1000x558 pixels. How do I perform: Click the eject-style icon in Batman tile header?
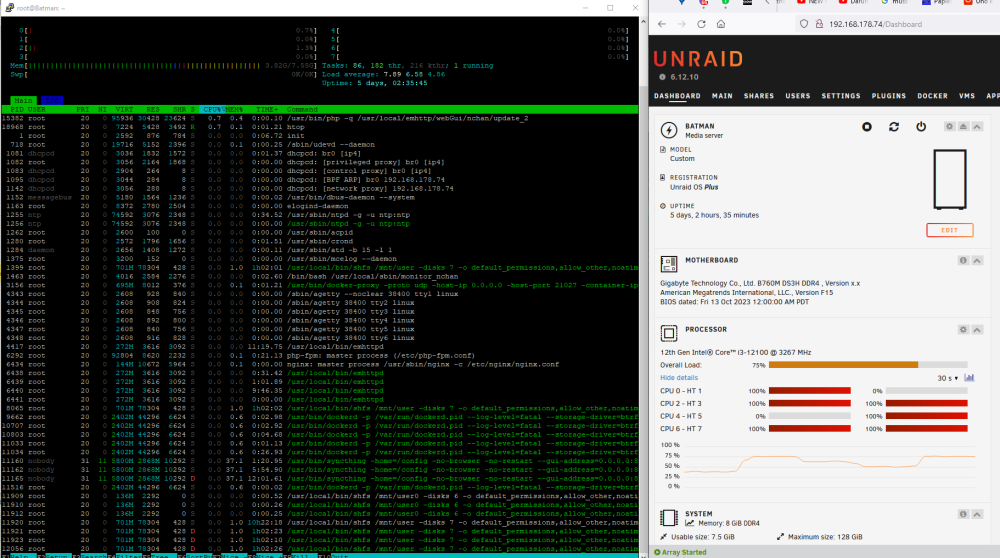click(x=964, y=126)
